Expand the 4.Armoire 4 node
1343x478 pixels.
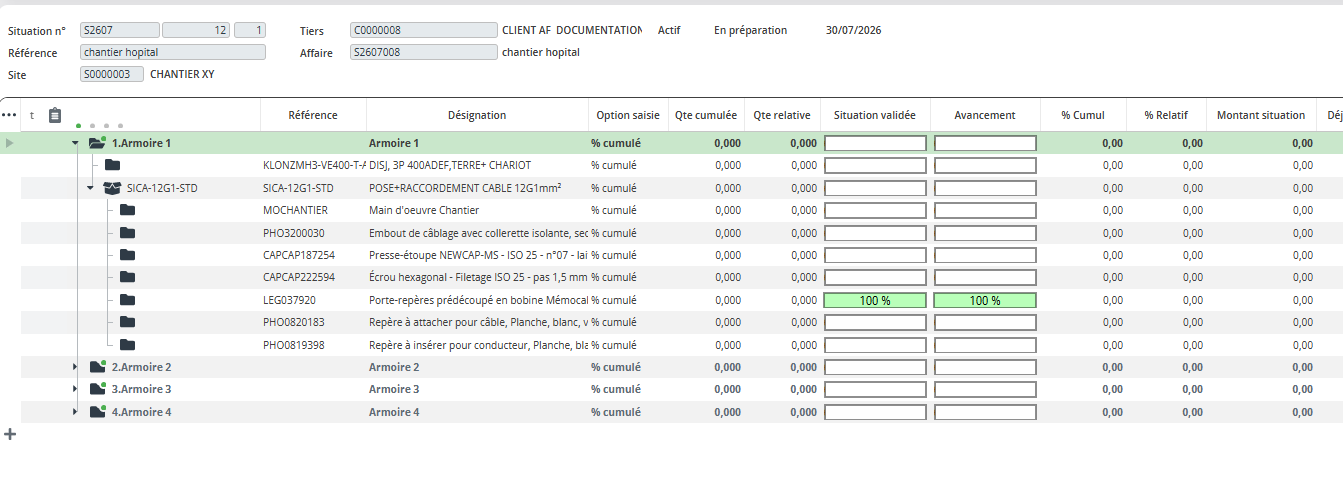(75, 412)
